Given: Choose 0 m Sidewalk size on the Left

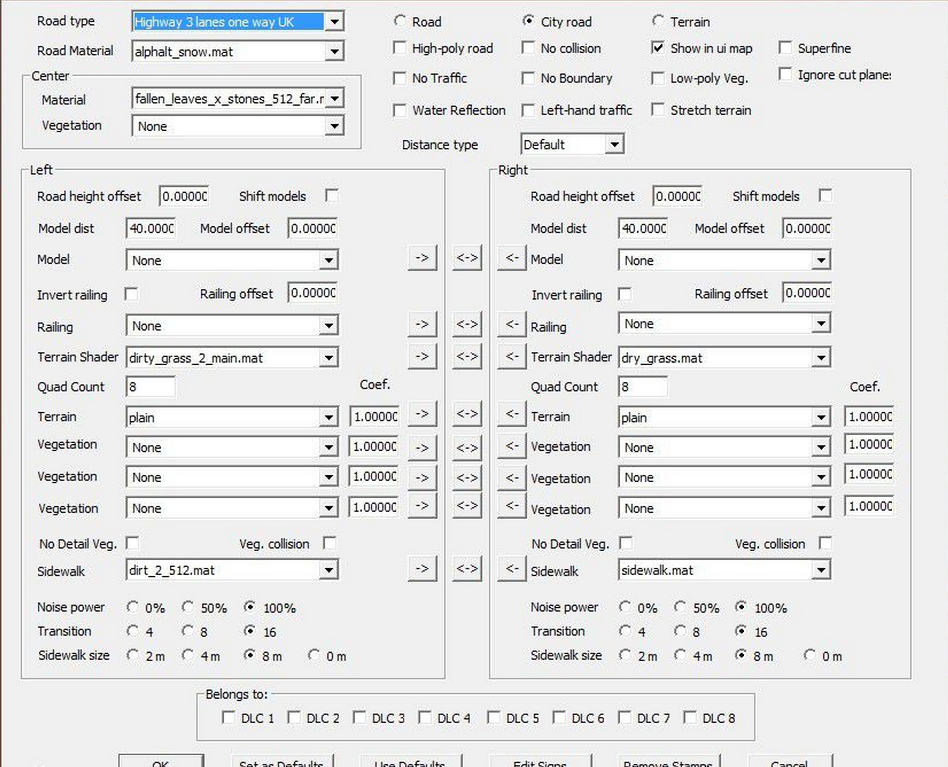Looking at the screenshot, I should [x=314, y=655].
